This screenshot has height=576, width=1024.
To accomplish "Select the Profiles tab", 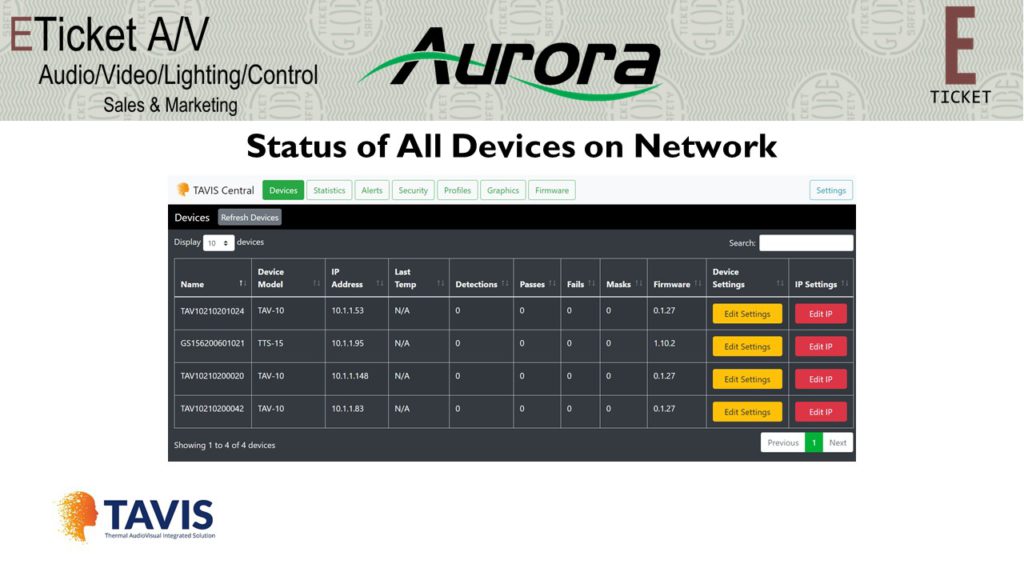I will 457,190.
